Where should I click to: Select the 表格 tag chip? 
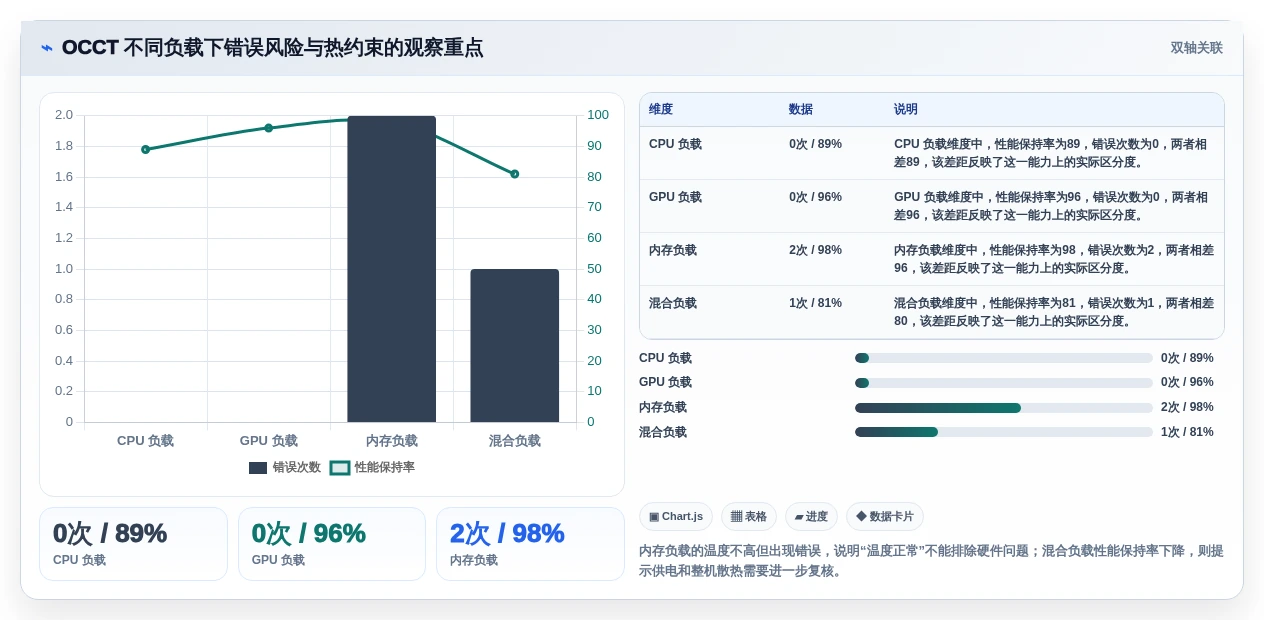[x=749, y=517]
